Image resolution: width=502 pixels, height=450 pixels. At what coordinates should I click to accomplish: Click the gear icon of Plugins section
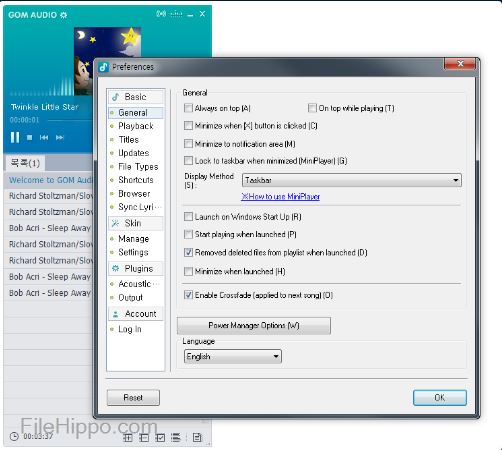pyautogui.click(x=115, y=268)
